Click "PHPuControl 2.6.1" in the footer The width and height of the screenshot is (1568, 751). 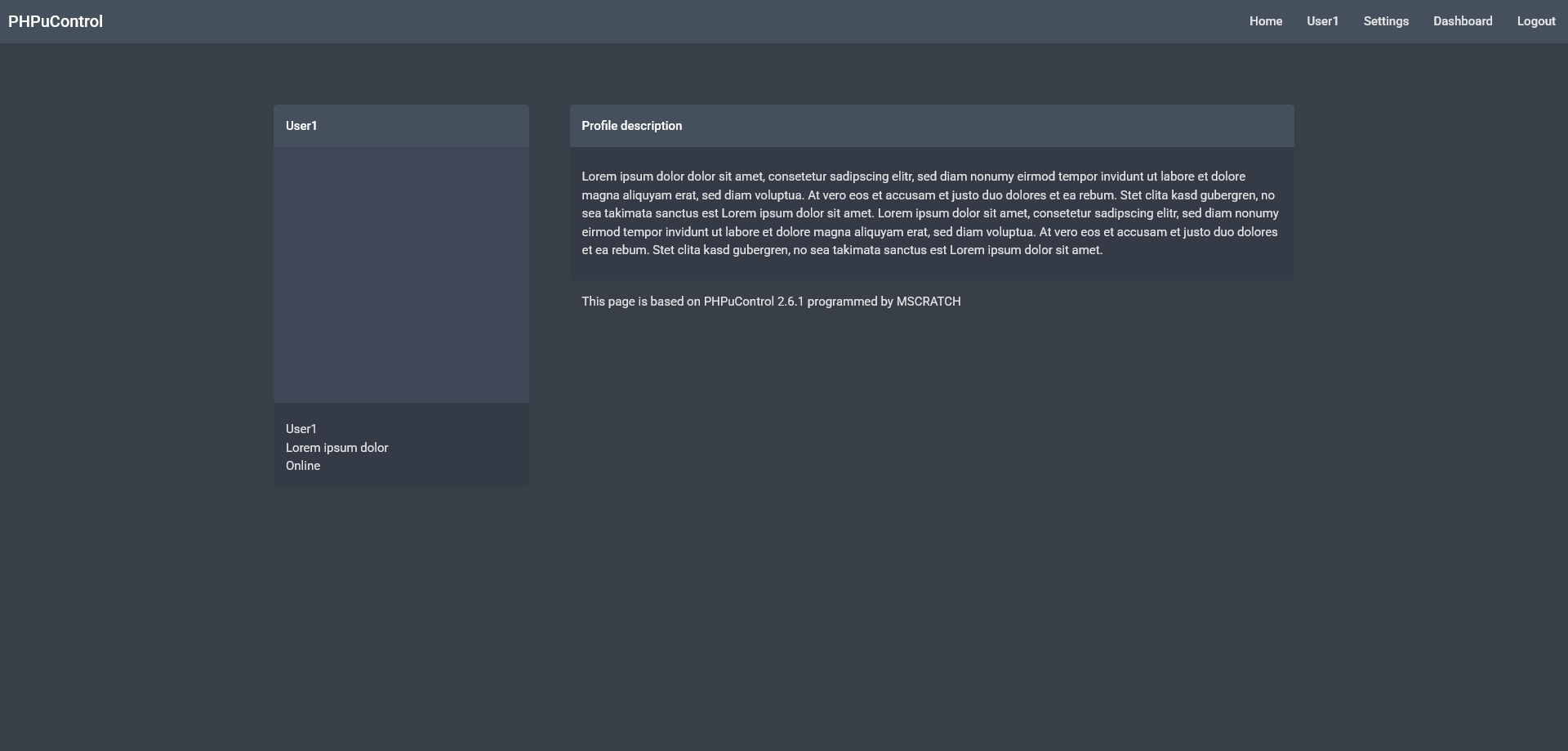tap(753, 302)
